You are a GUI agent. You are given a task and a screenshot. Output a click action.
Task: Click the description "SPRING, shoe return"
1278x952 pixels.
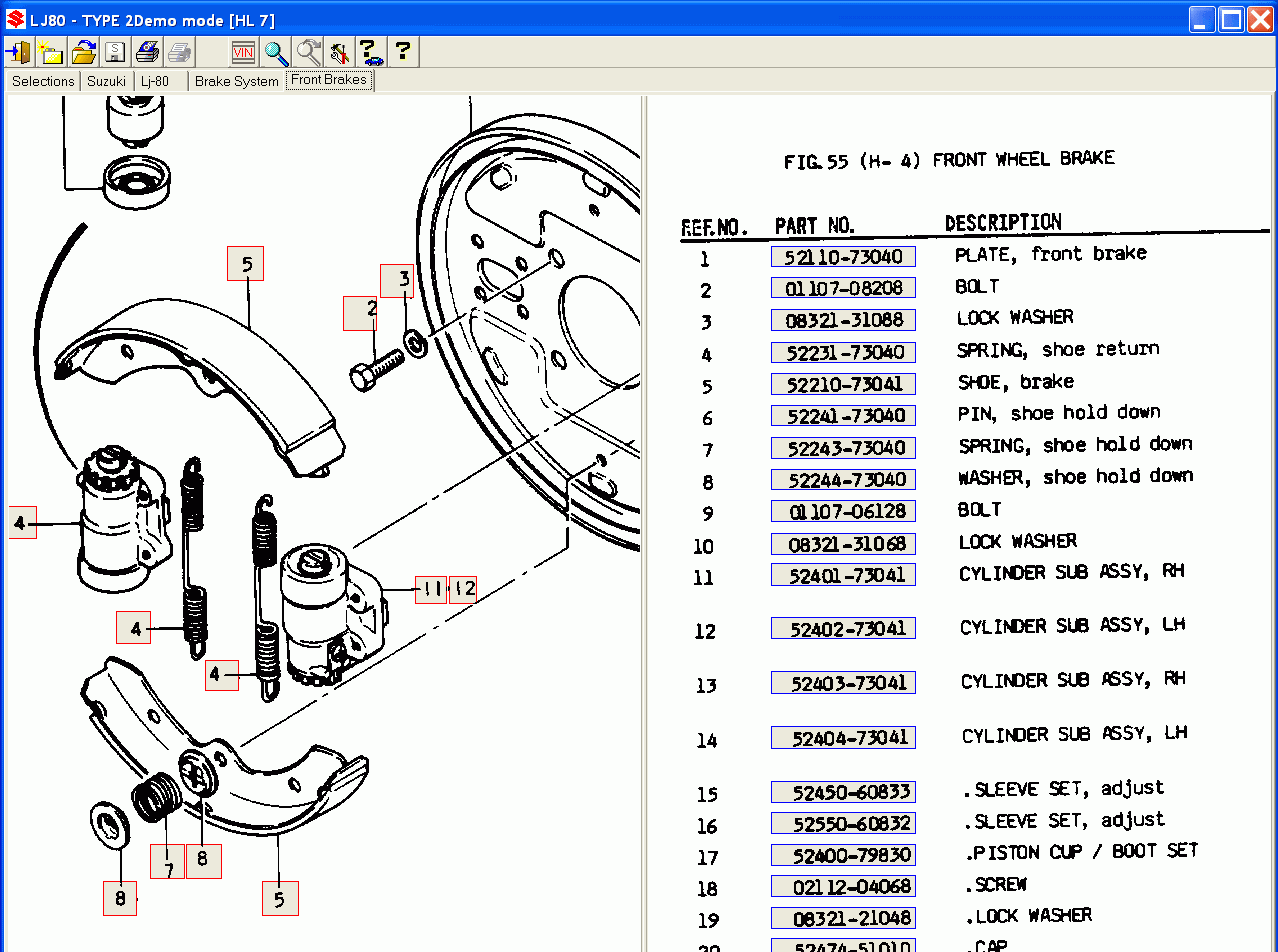[x=1058, y=349]
